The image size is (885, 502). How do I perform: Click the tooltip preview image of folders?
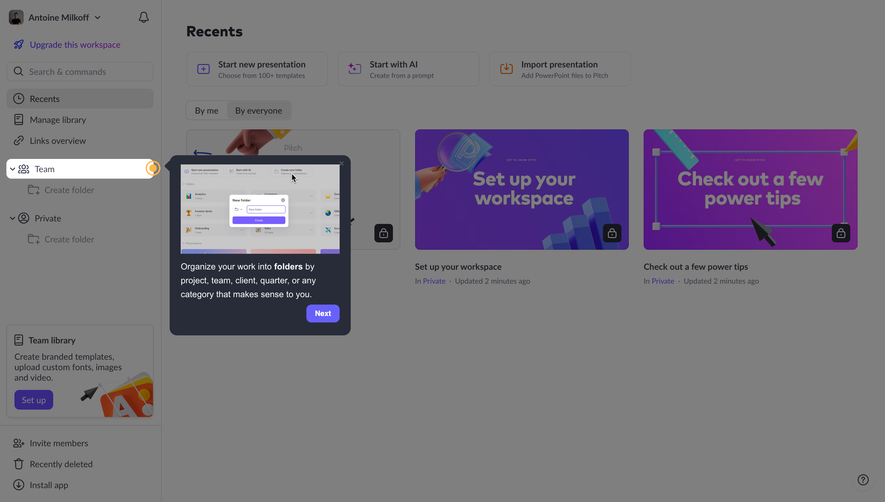coord(260,209)
